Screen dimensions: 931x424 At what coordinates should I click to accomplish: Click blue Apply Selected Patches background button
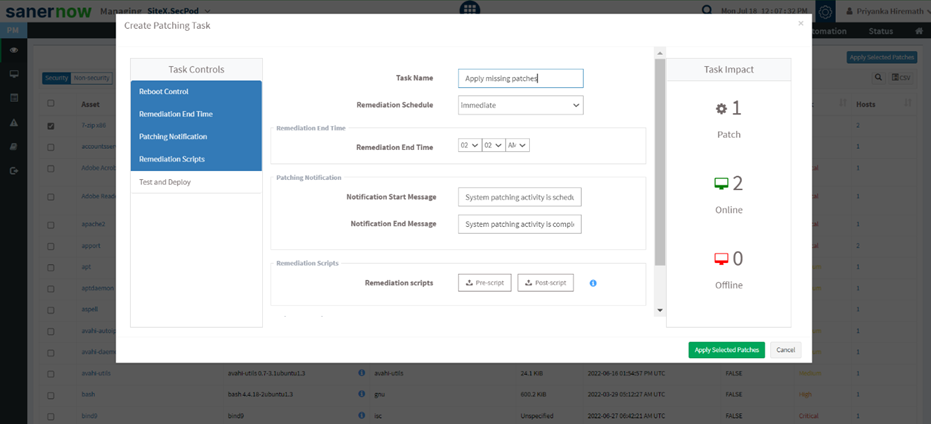[x=882, y=58]
